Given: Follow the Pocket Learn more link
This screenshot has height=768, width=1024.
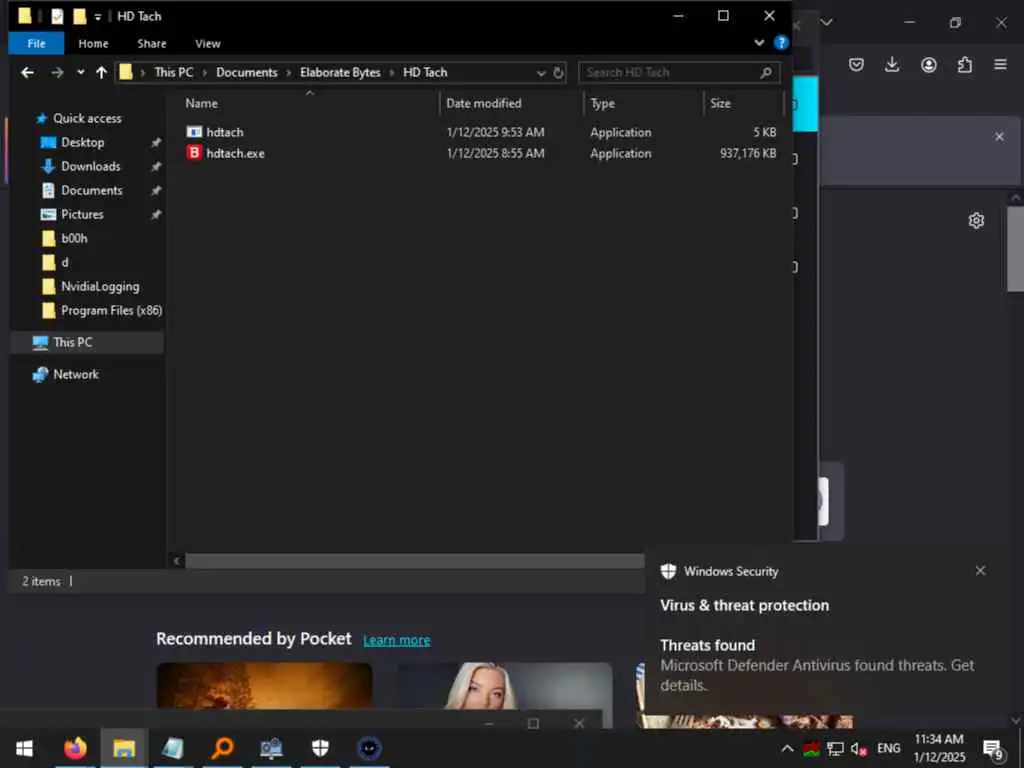Looking at the screenshot, I should point(396,640).
